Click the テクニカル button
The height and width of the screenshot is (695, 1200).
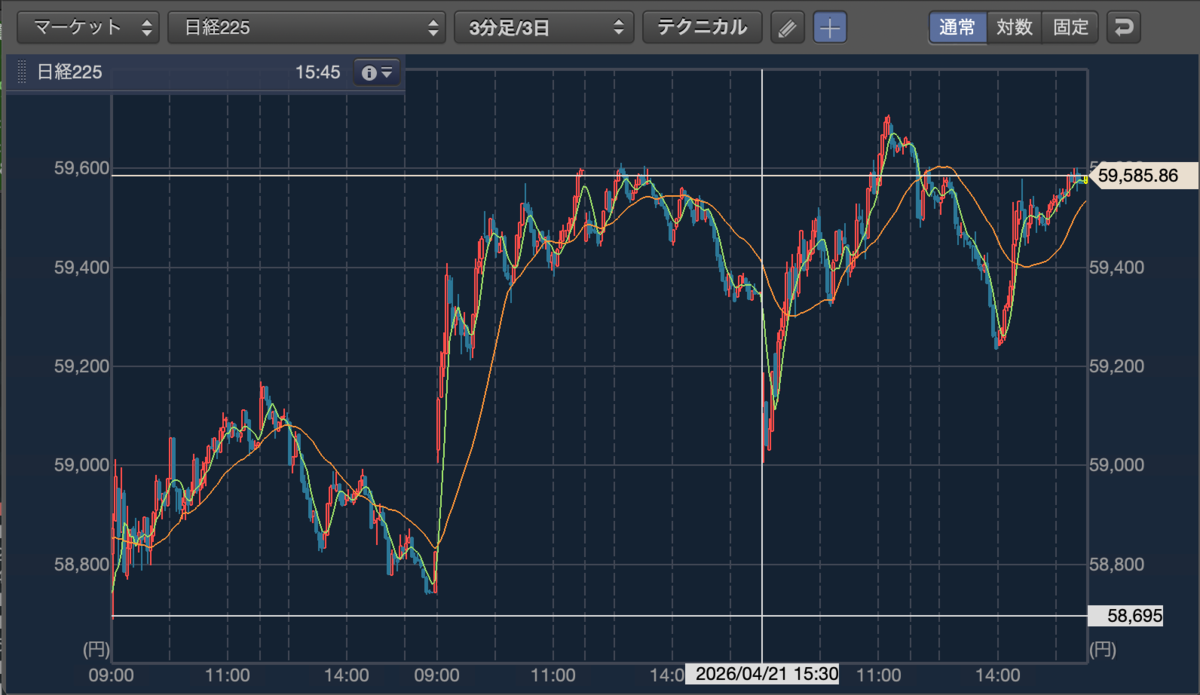pyautogui.click(x=702, y=27)
